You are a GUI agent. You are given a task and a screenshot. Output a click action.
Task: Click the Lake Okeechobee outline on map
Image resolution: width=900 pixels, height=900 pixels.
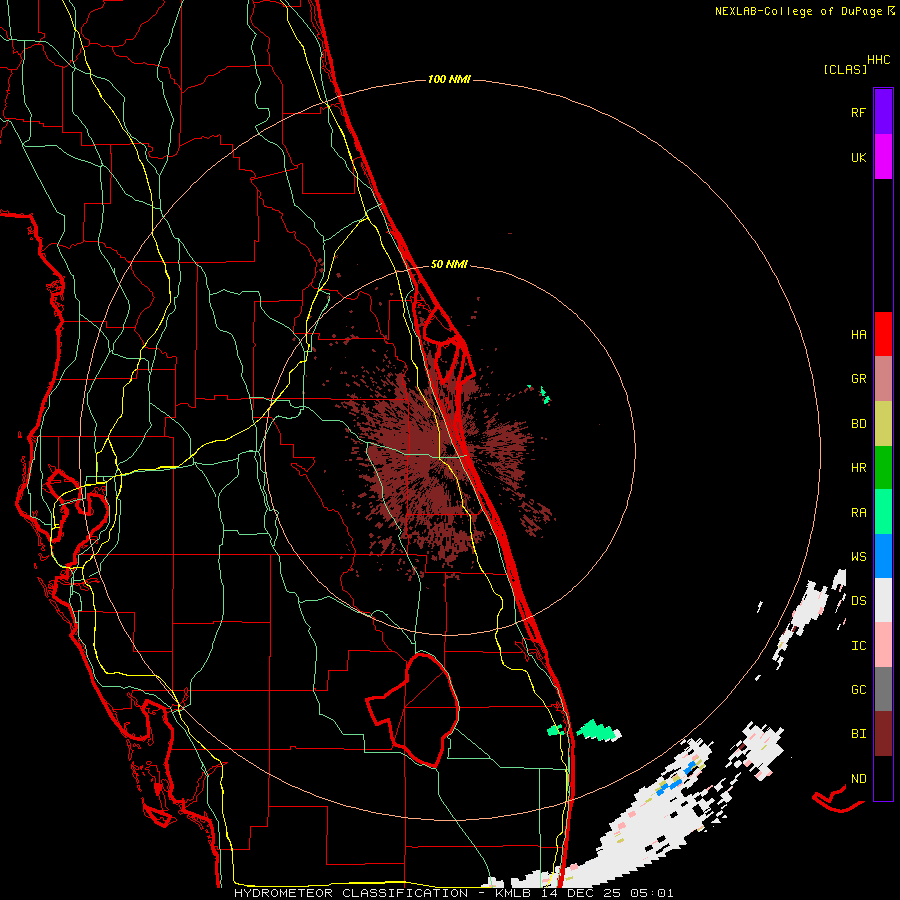pyautogui.click(x=413, y=709)
